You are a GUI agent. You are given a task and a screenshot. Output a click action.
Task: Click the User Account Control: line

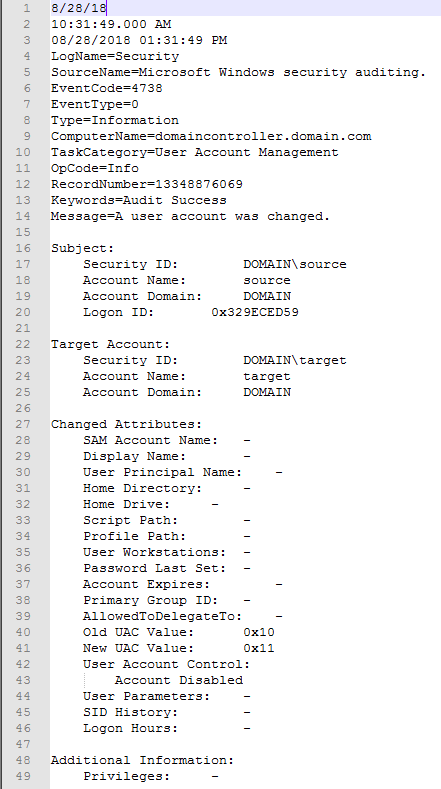tap(167, 664)
